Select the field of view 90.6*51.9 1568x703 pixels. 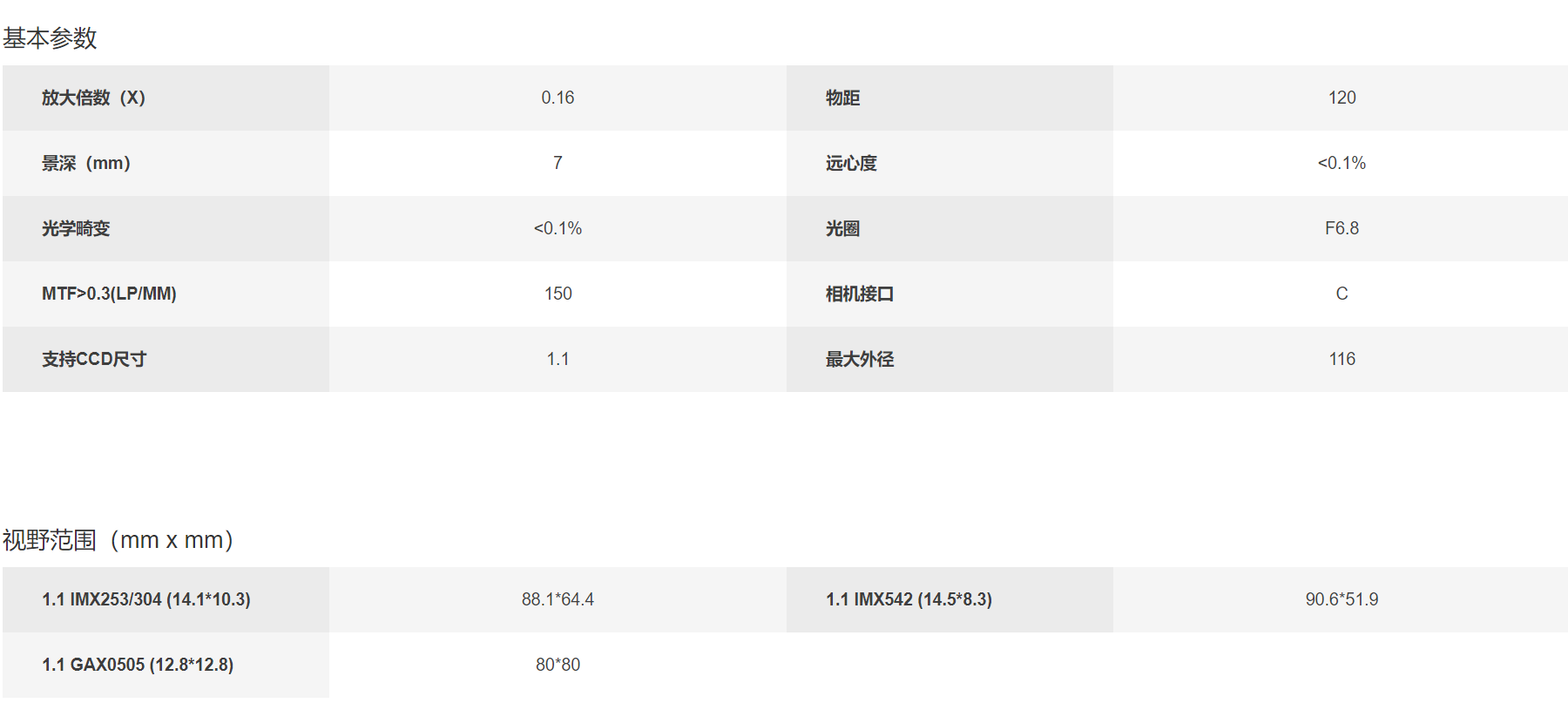point(1342,599)
